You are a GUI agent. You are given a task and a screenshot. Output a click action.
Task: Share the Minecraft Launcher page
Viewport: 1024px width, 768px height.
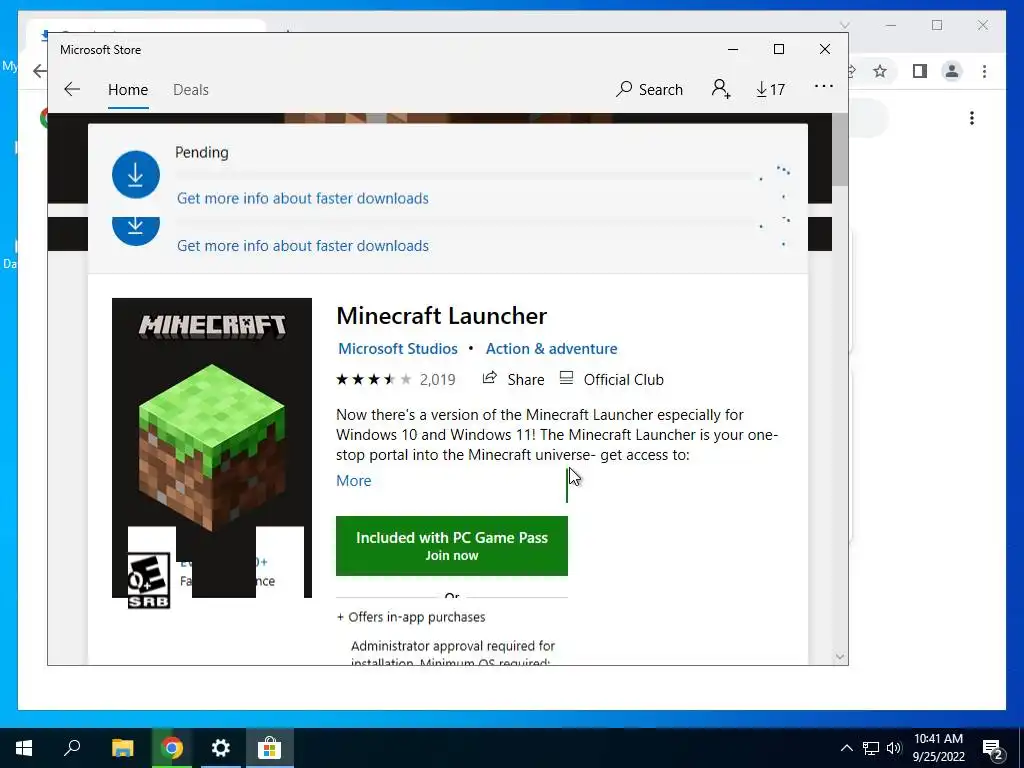click(x=513, y=379)
